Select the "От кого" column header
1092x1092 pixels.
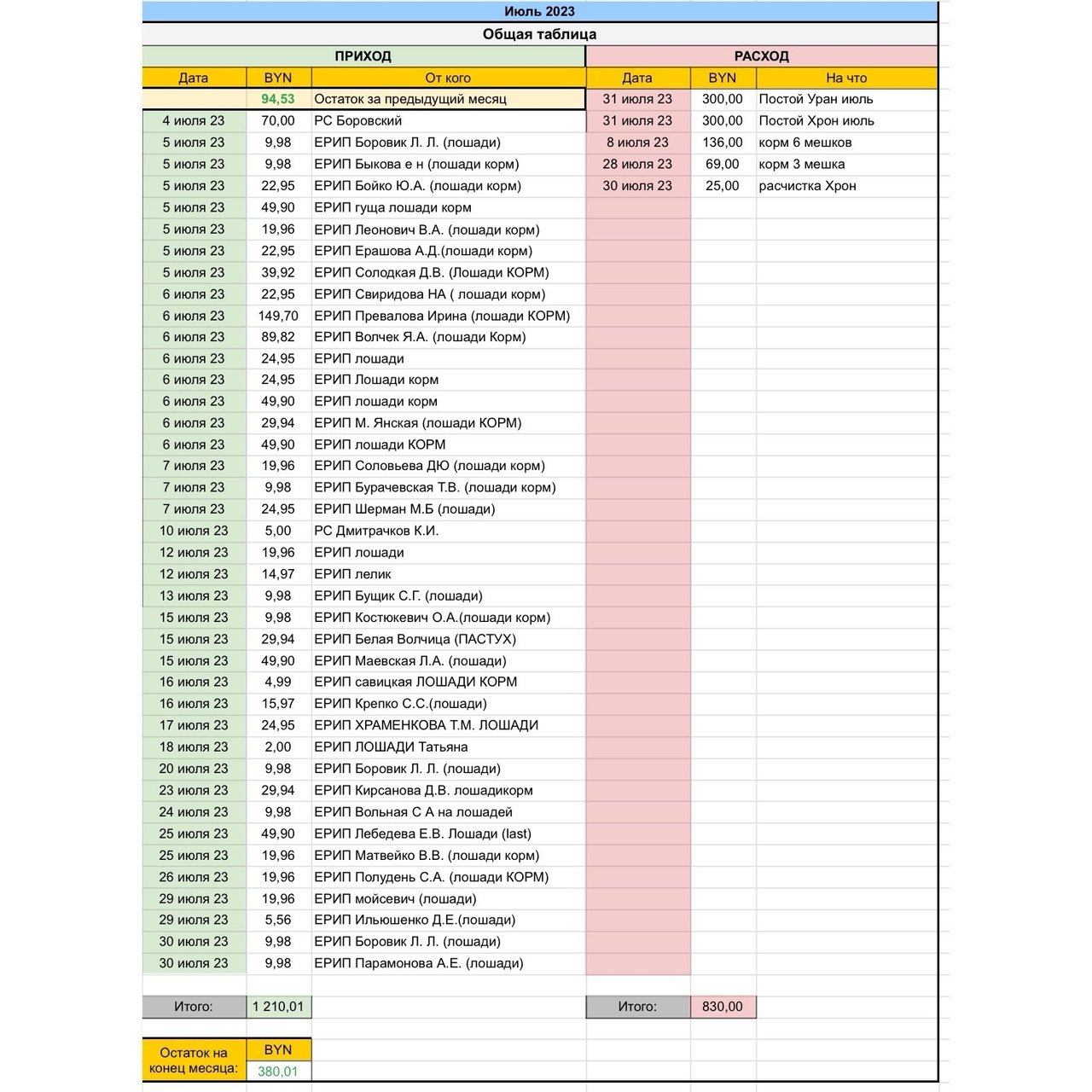tap(448, 78)
